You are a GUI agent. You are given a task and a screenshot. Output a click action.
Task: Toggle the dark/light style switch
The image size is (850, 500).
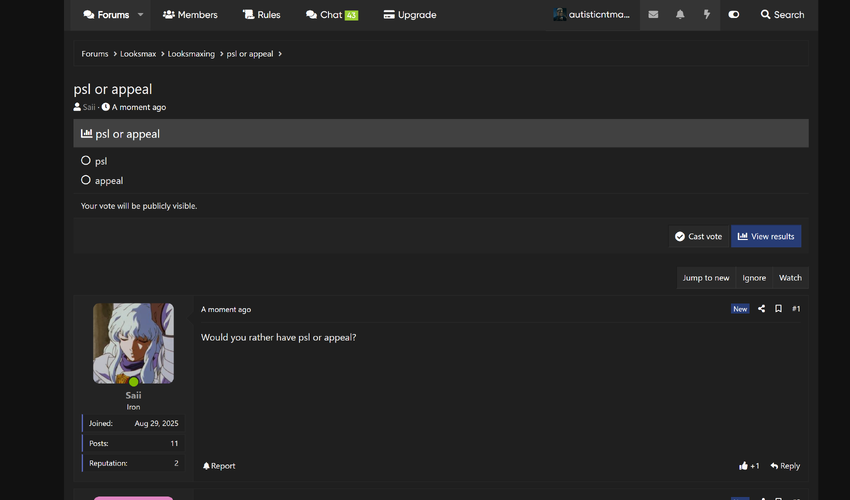[x=734, y=15]
